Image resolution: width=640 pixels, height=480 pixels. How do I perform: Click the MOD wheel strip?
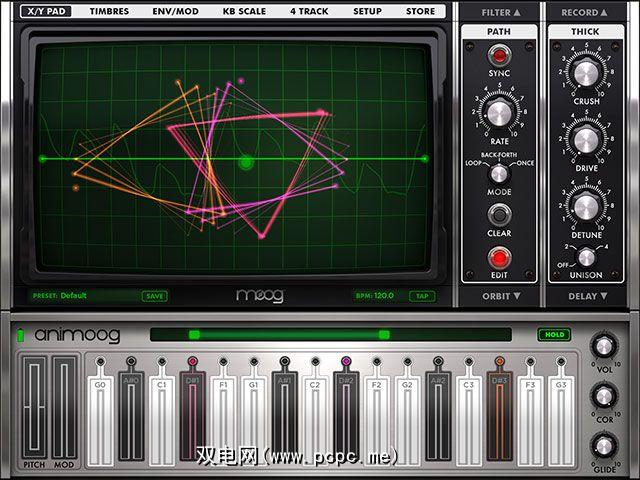click(64, 407)
